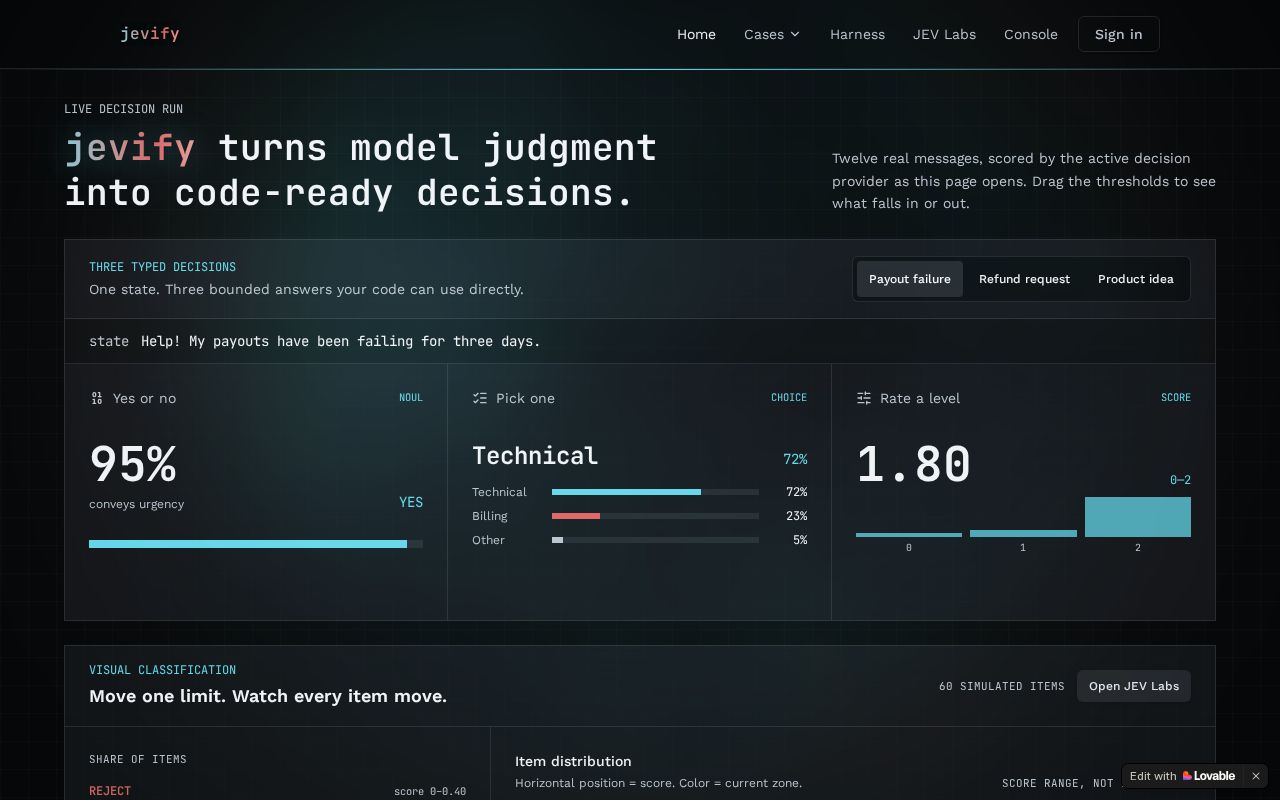Click the 95% urgency progress bar
This screenshot has height=800, width=1280.
tap(256, 544)
